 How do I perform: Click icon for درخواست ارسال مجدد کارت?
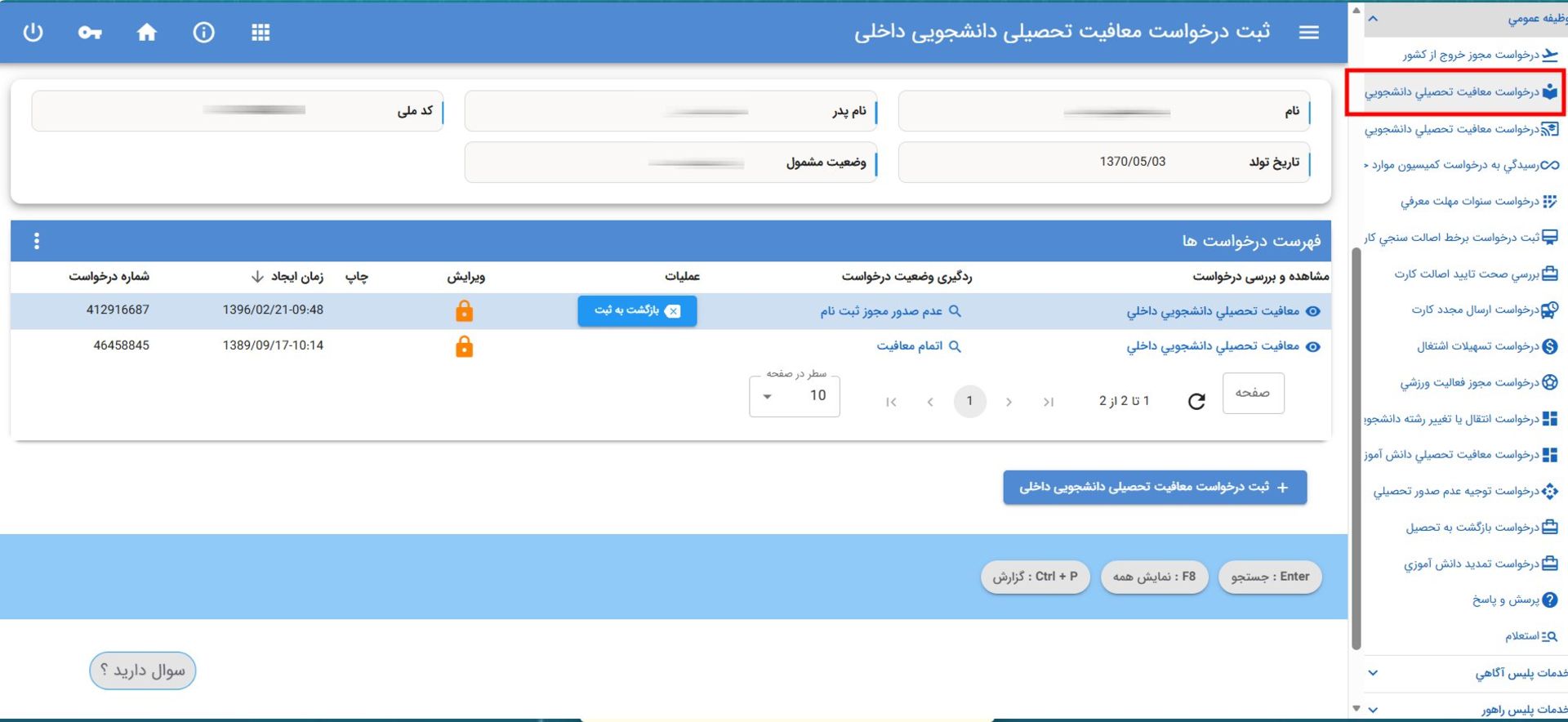point(1550,310)
